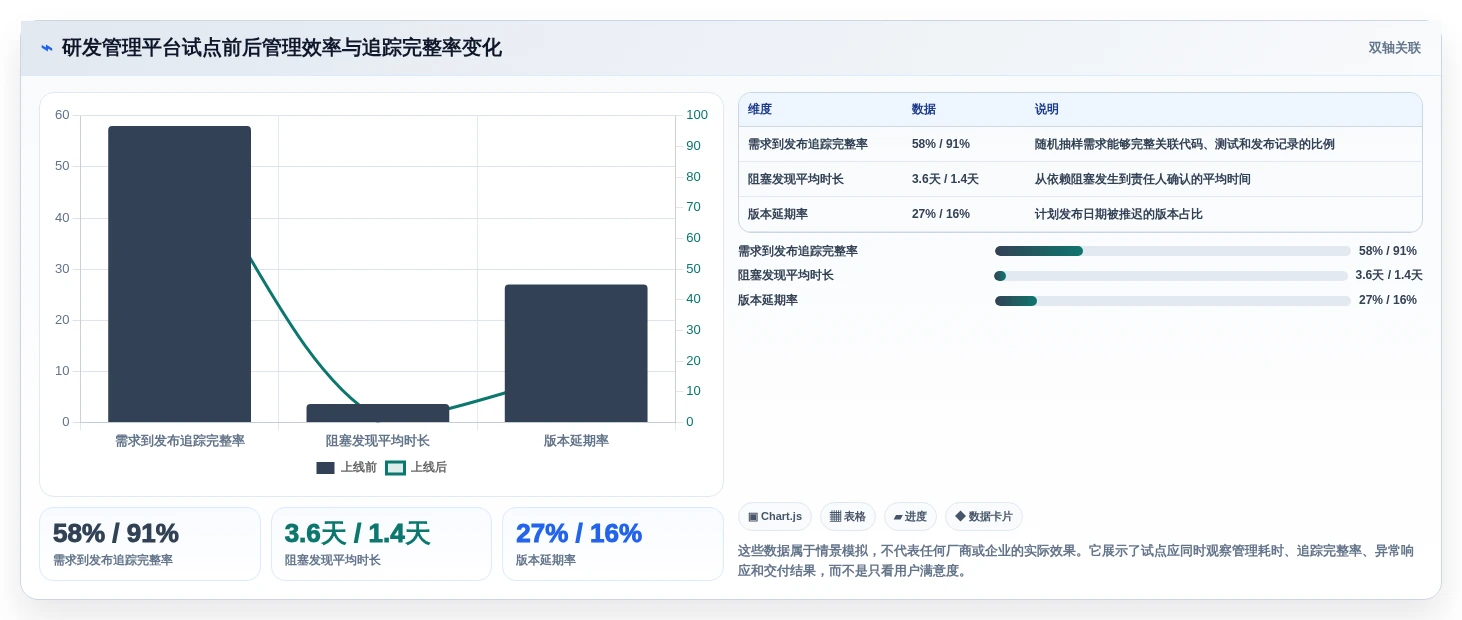1462x620 pixels.
Task: Toggle the 上线后 legend item
Action: click(416, 467)
